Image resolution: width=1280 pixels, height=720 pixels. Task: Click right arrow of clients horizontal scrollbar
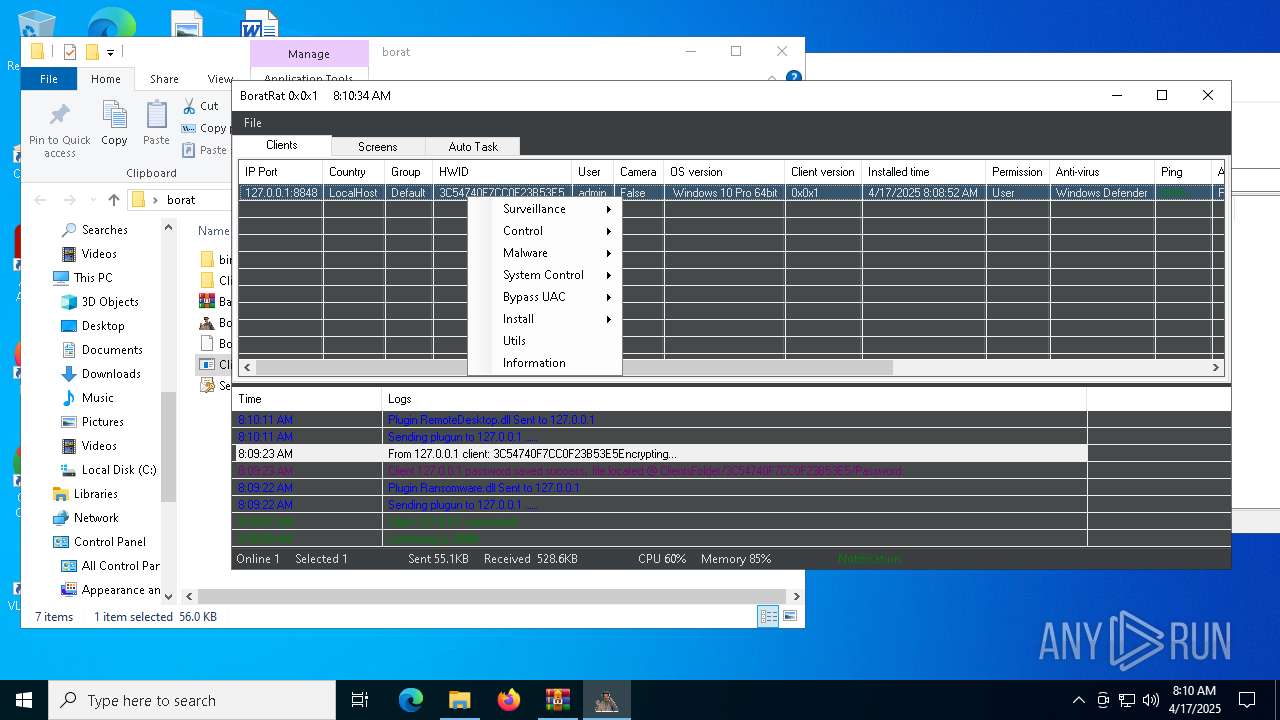tap(1216, 368)
